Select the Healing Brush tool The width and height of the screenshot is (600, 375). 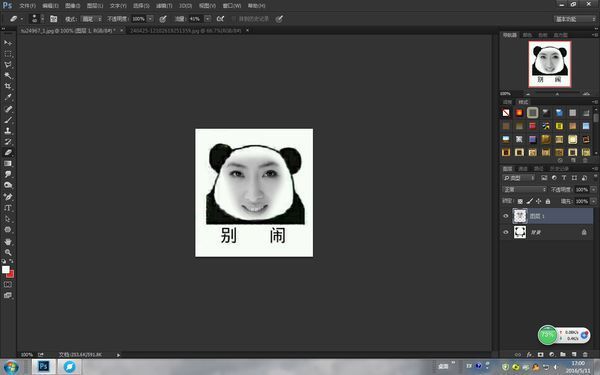point(8,109)
